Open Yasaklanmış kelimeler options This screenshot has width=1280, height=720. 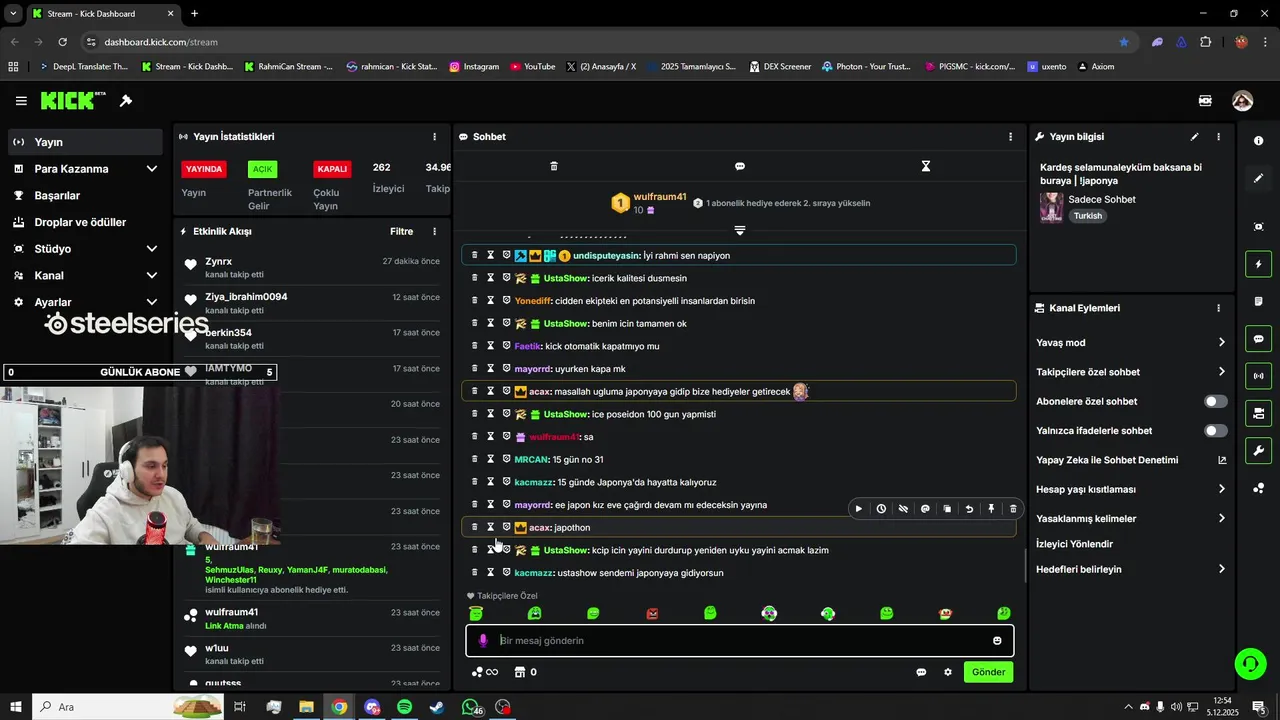point(1221,519)
